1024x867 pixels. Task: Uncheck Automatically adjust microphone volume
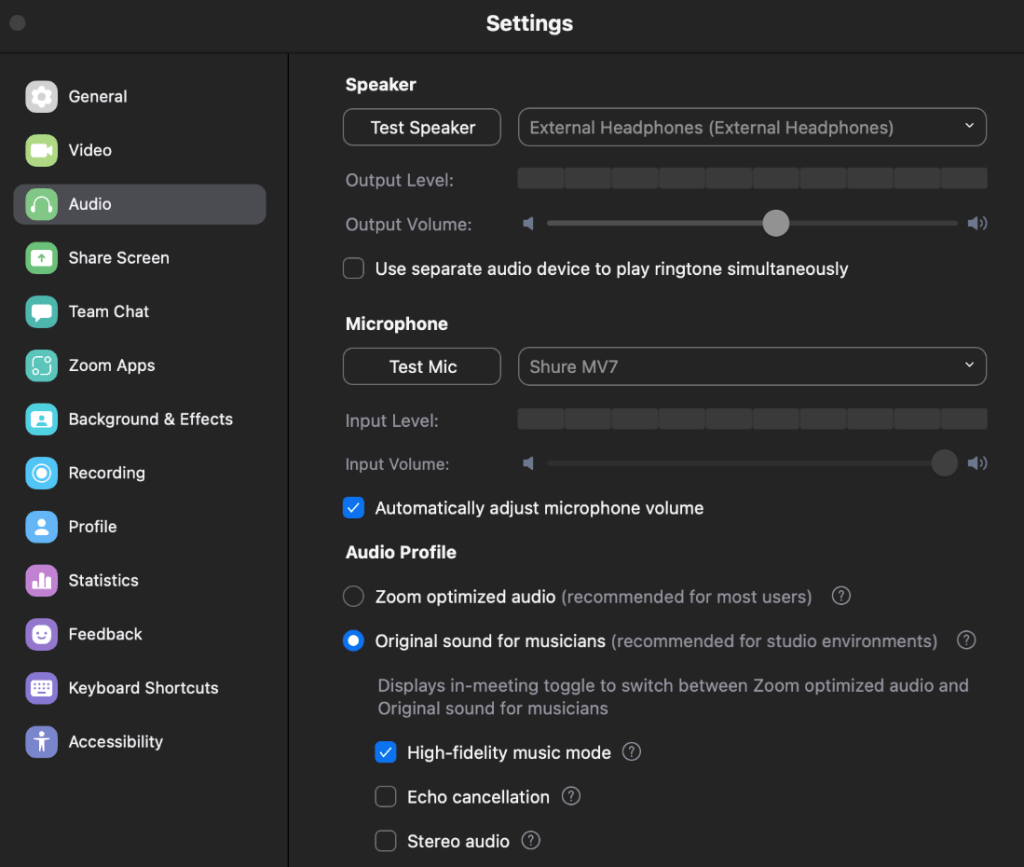coord(353,508)
